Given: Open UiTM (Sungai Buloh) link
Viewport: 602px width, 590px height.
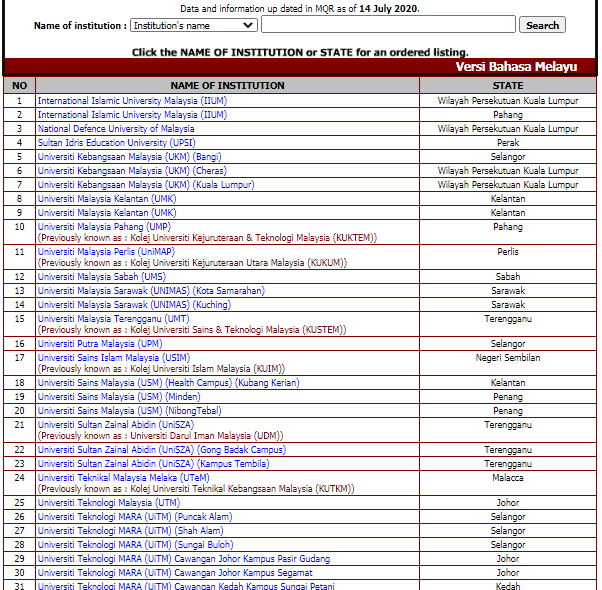Looking at the screenshot, I should point(136,545).
